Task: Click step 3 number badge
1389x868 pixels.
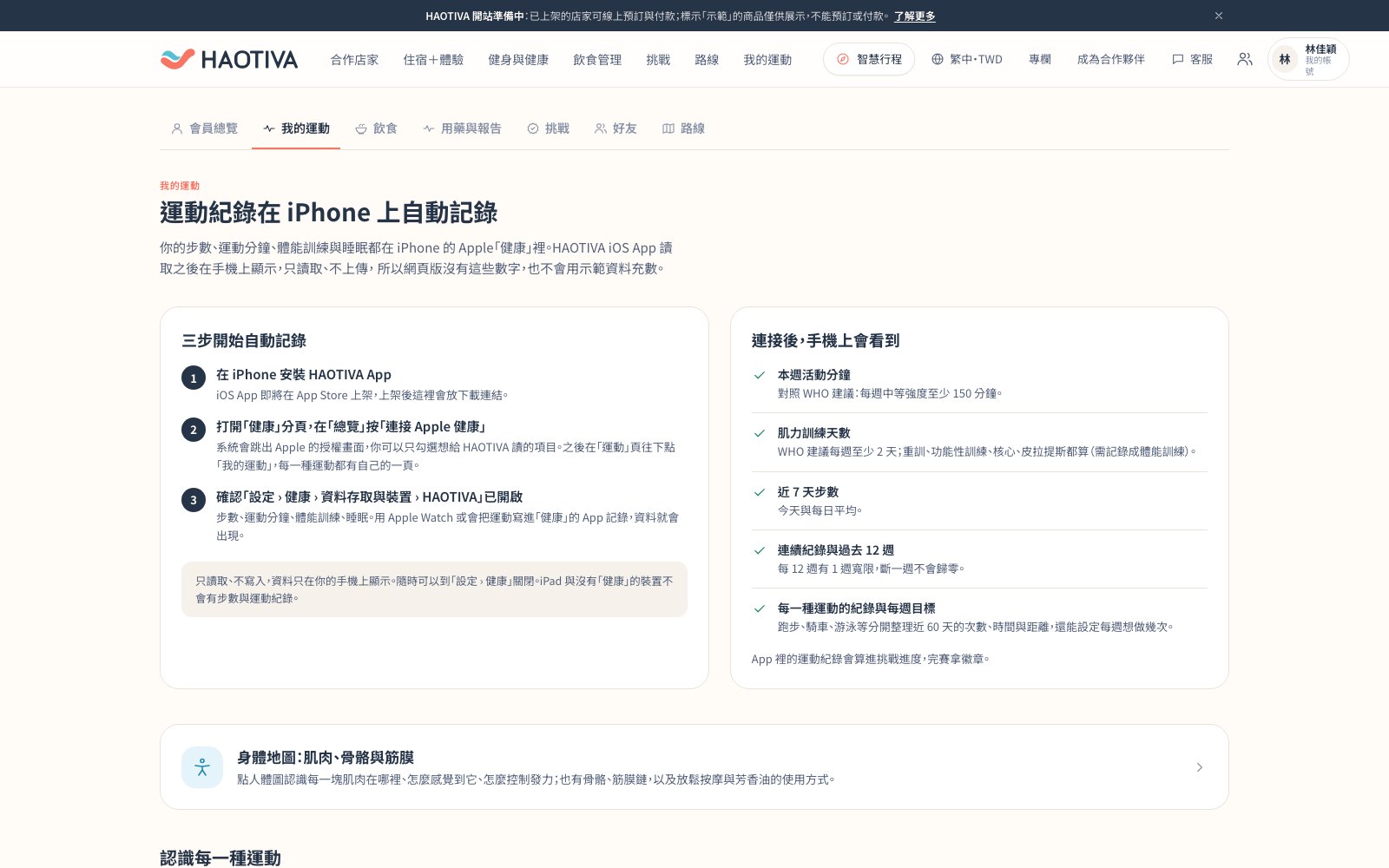Action: [x=194, y=500]
